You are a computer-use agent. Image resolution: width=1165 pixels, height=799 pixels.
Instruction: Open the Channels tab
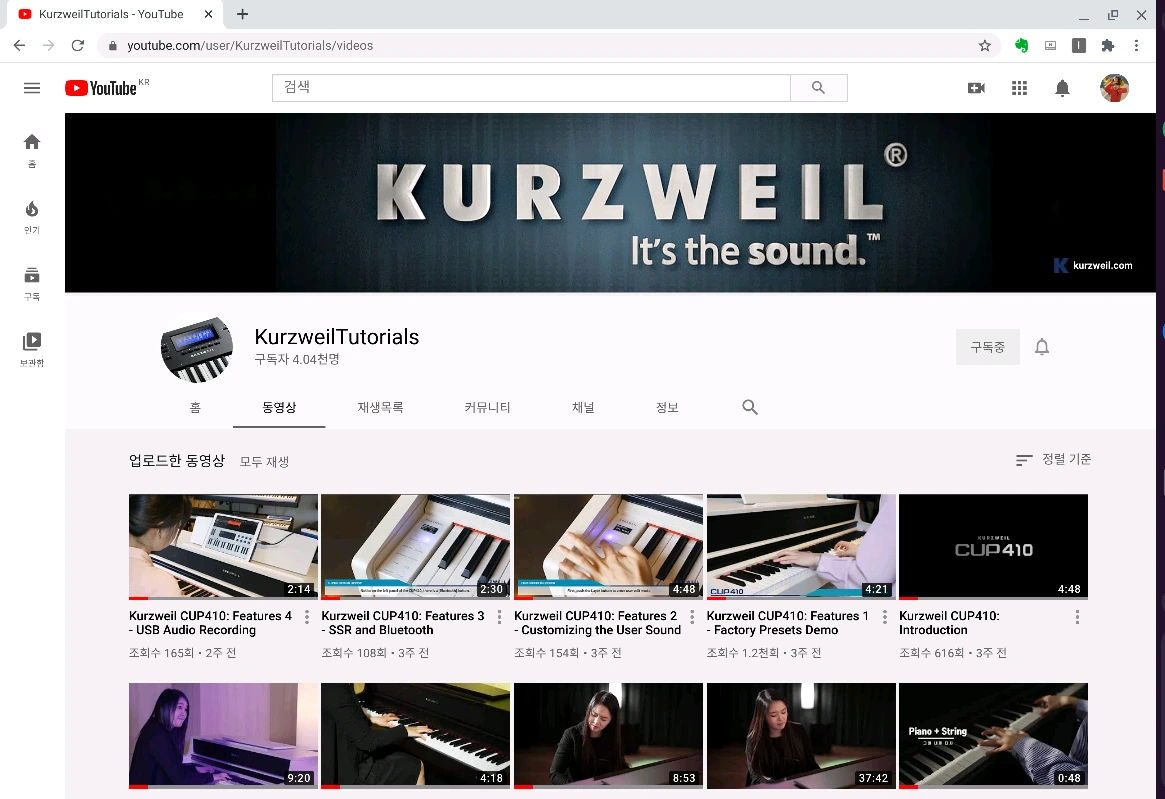click(583, 407)
